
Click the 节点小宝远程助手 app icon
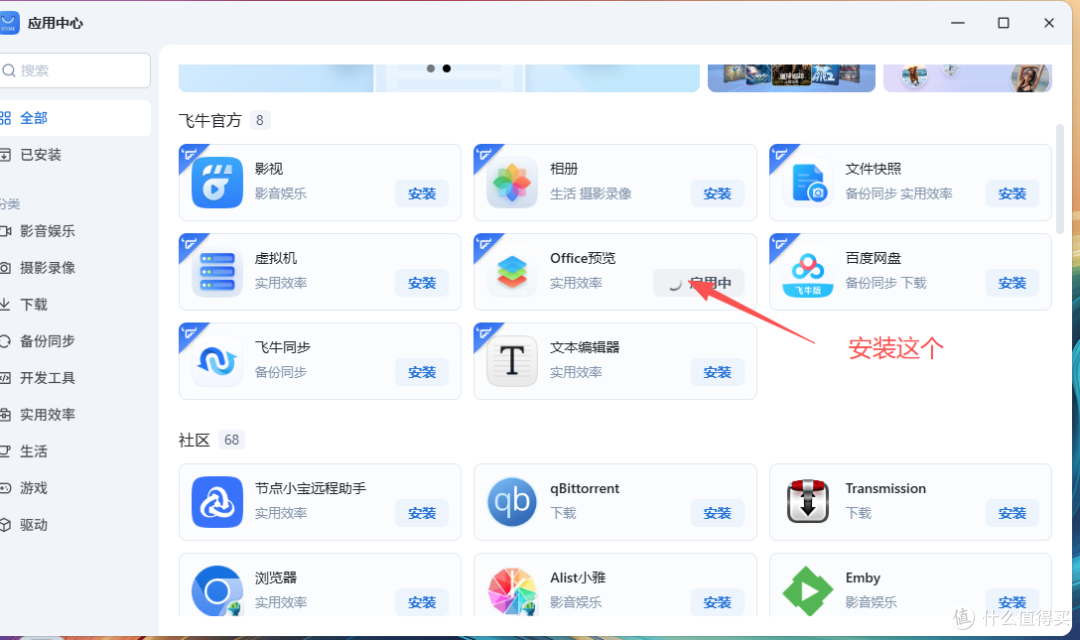(217, 502)
